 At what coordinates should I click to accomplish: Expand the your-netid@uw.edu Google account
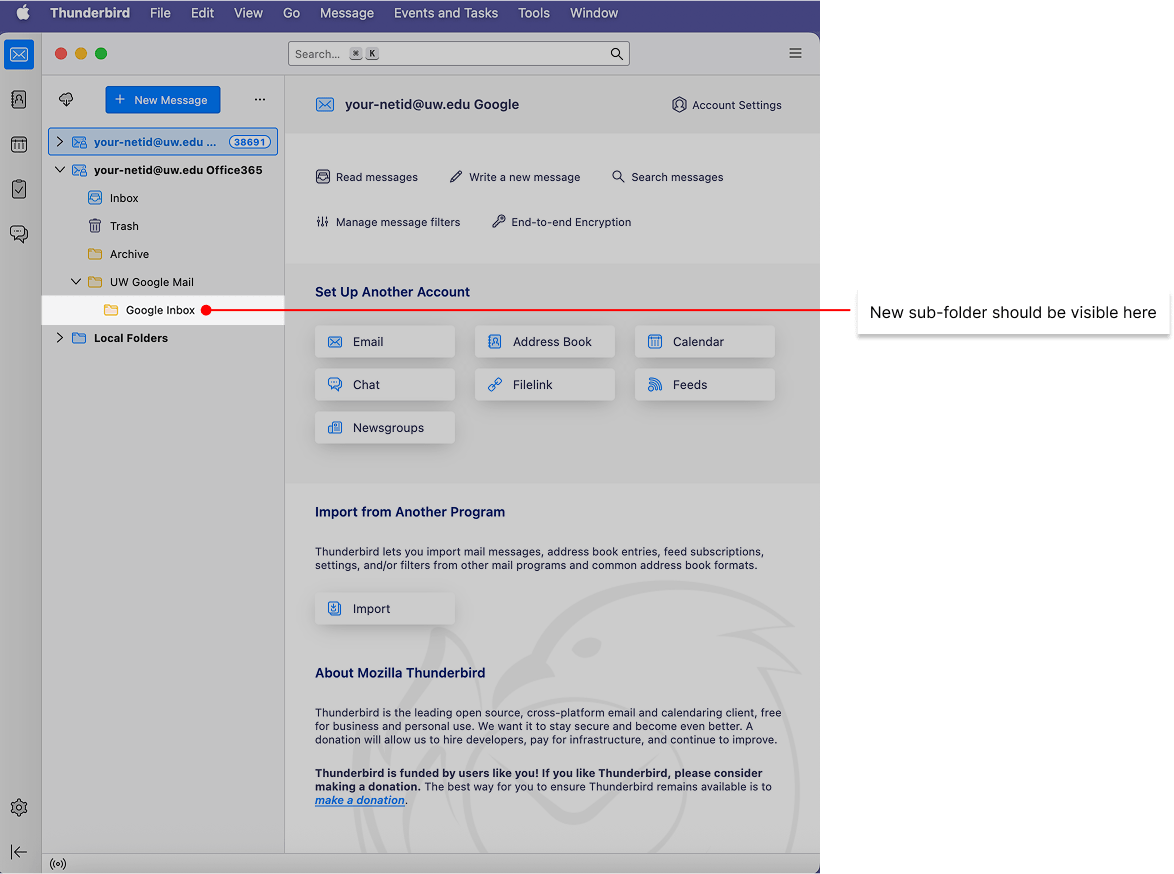click(60, 141)
